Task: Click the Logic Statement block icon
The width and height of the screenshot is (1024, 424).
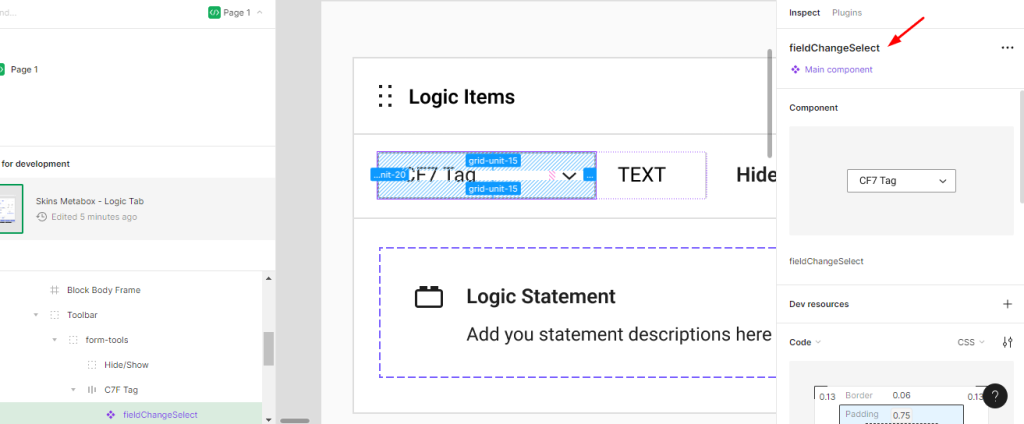Action: [x=429, y=297]
